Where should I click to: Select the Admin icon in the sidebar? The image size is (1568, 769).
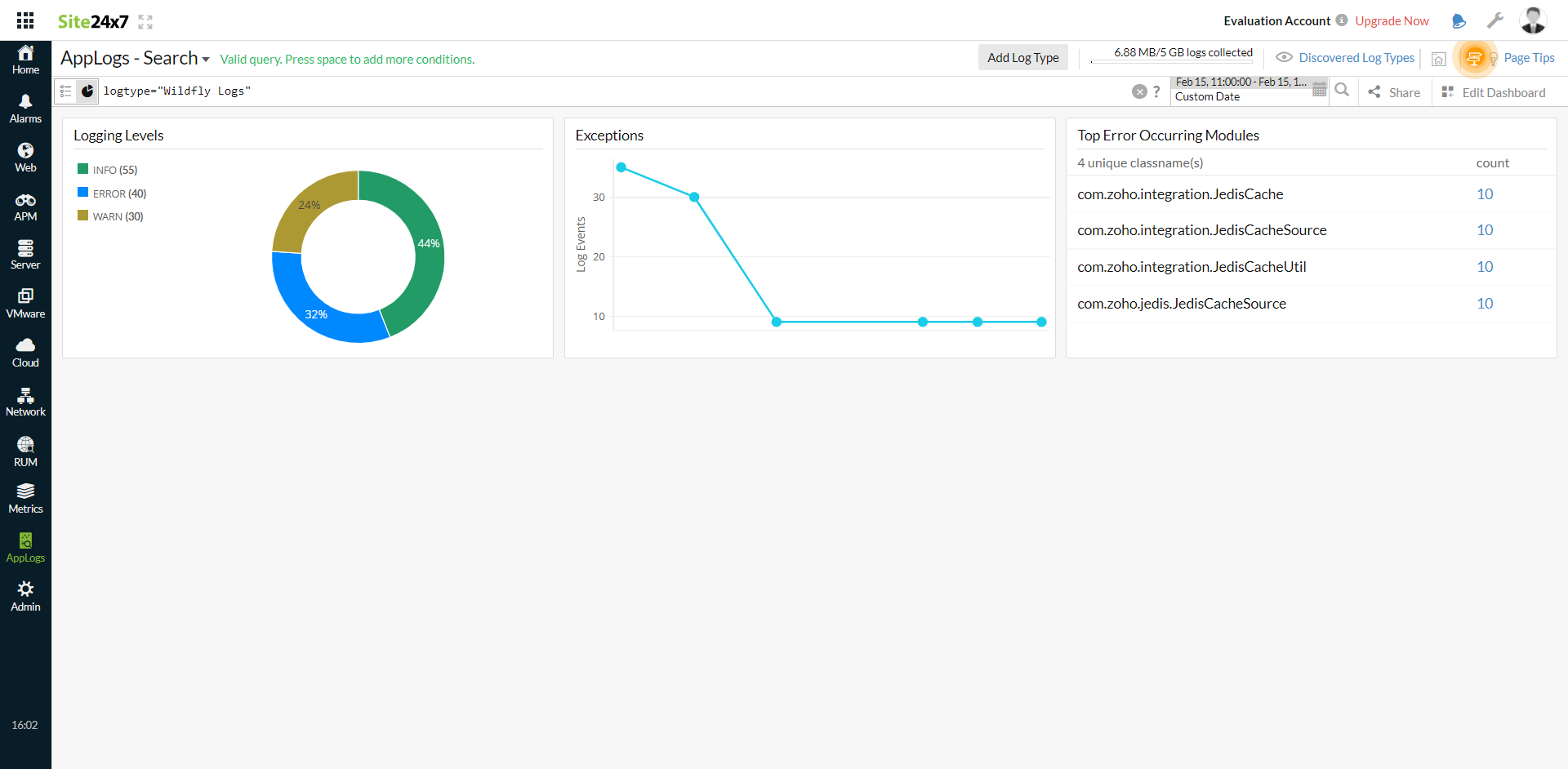tap(25, 590)
